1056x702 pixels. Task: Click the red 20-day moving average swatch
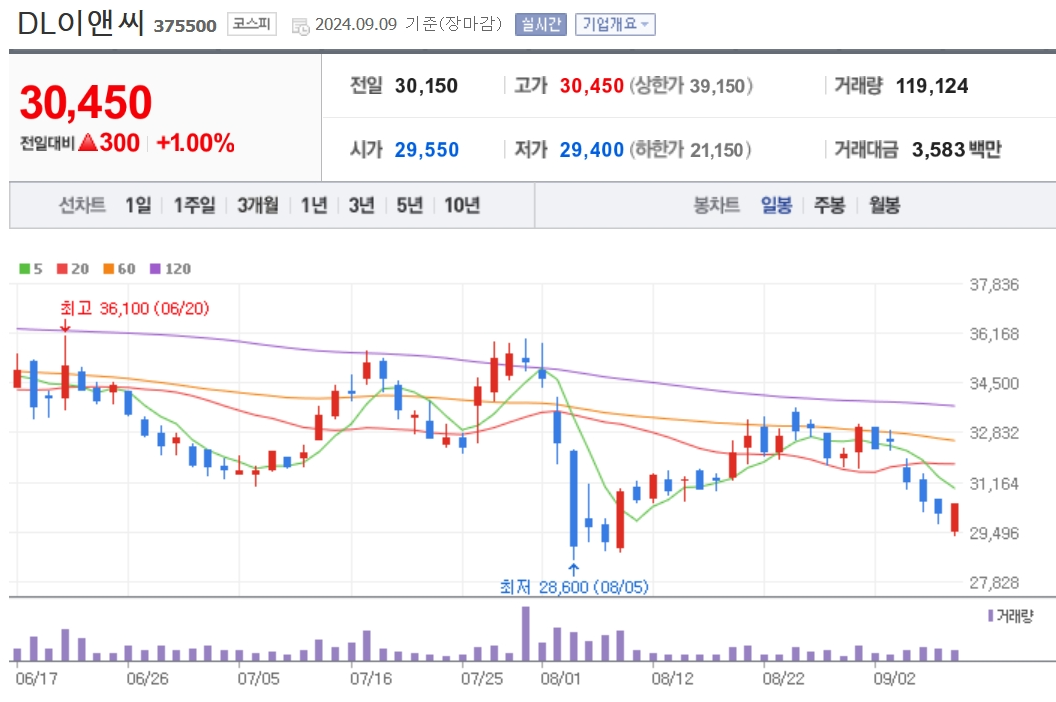pos(63,269)
